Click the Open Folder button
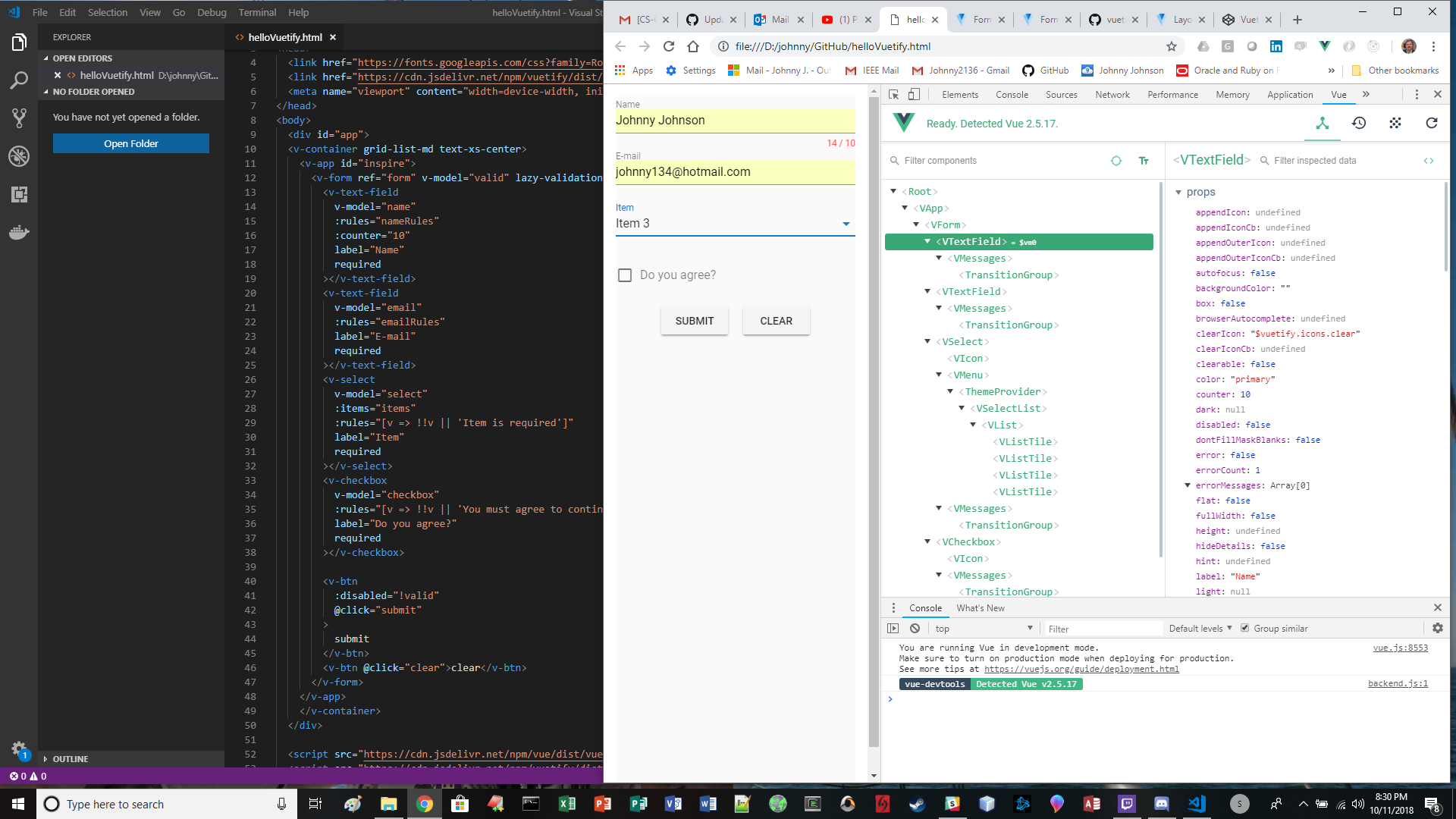1456x819 pixels. tap(131, 144)
